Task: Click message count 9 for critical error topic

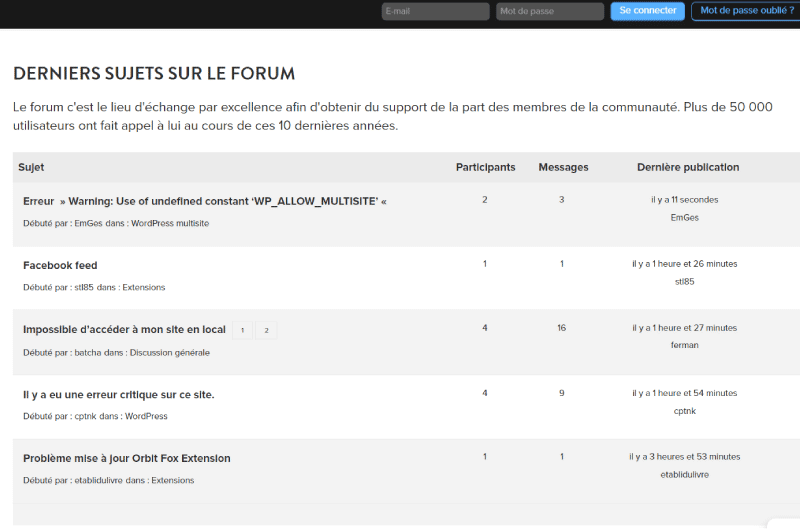Action: [561, 393]
